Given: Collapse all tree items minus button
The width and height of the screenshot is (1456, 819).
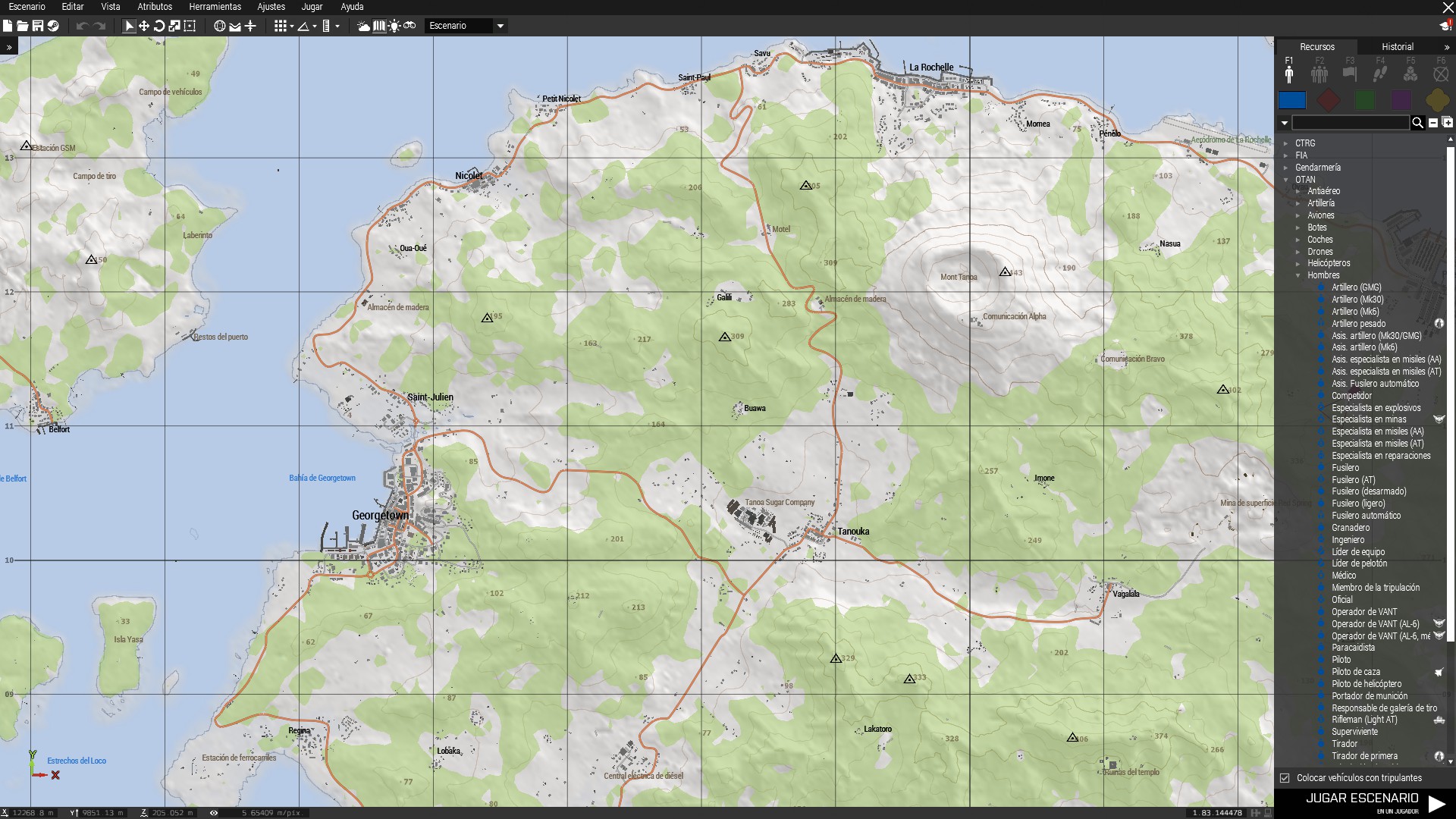Looking at the screenshot, I should [1433, 123].
